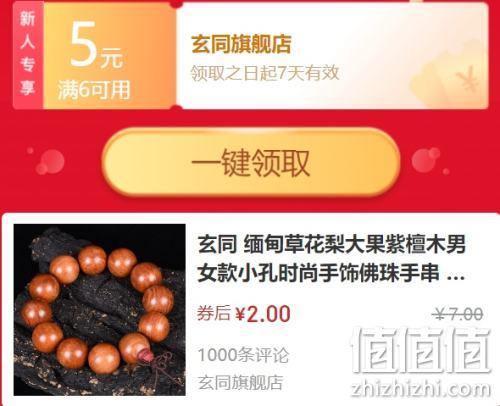The height and width of the screenshot is (406, 500).
Task: Click the 券后 ¥2.00 price
Action: pos(244,314)
